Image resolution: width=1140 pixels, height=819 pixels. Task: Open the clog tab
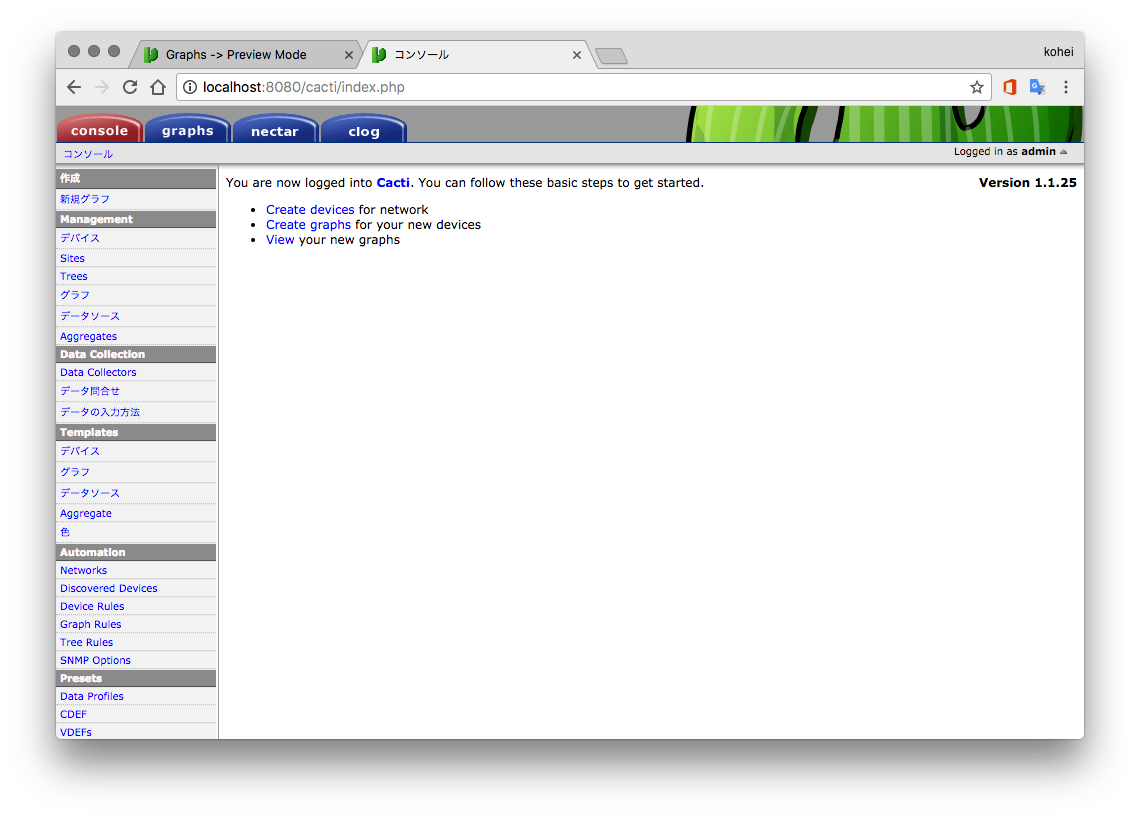[x=364, y=131]
